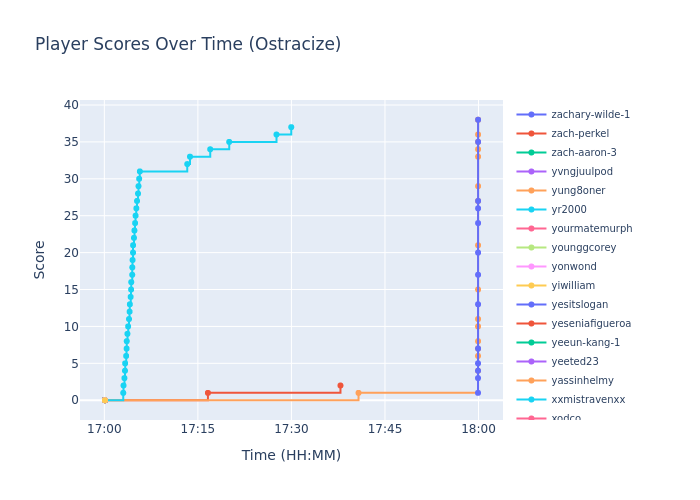Toggle the yassinhelmy legend item

pos(582,381)
